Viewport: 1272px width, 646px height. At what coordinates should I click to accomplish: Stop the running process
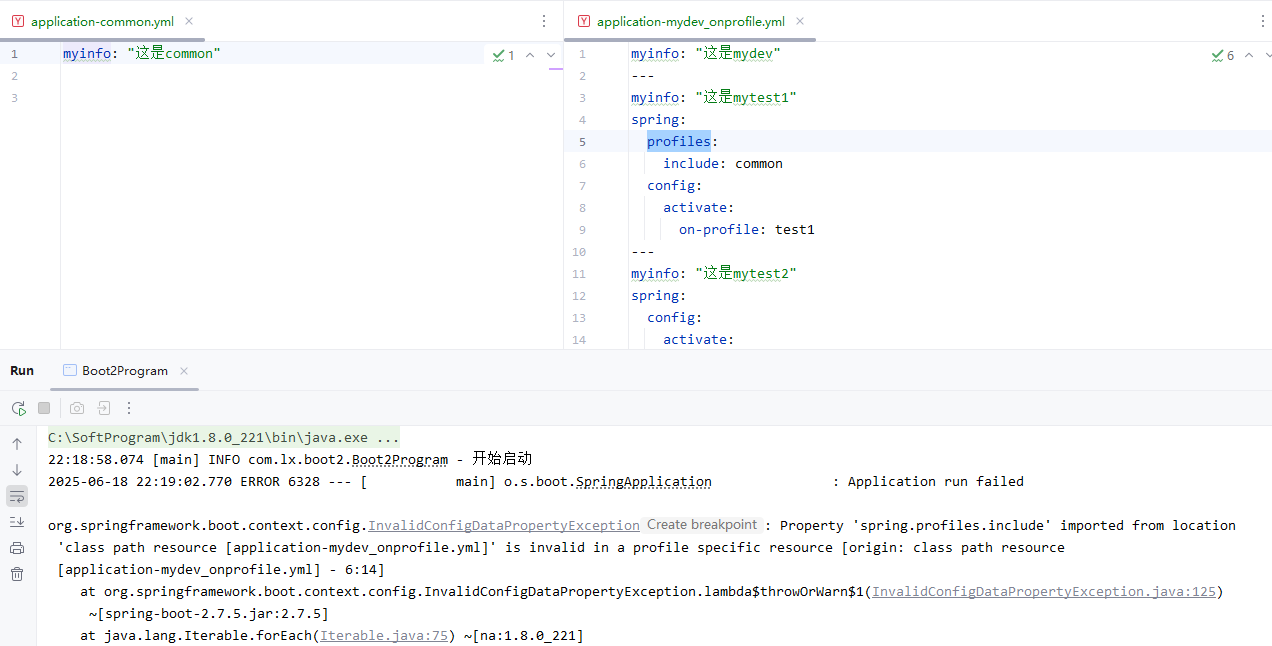42,408
